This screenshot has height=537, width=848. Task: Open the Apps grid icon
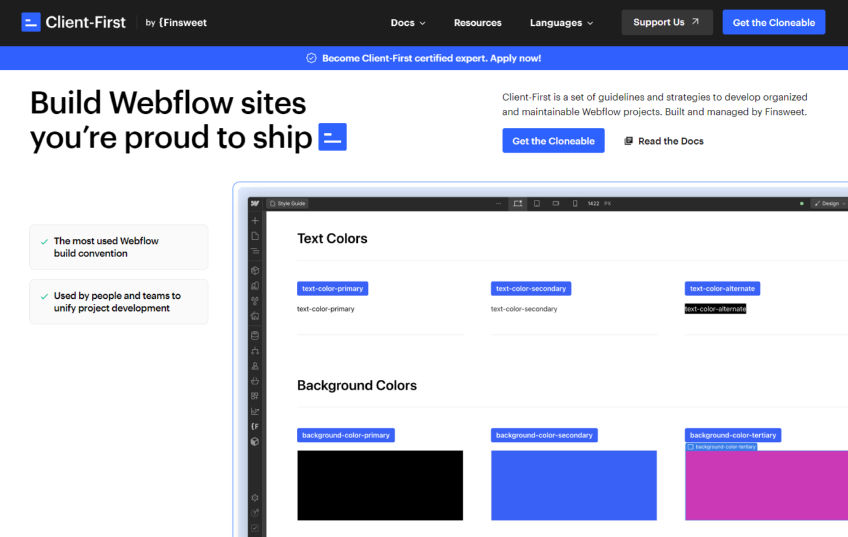tap(255, 396)
